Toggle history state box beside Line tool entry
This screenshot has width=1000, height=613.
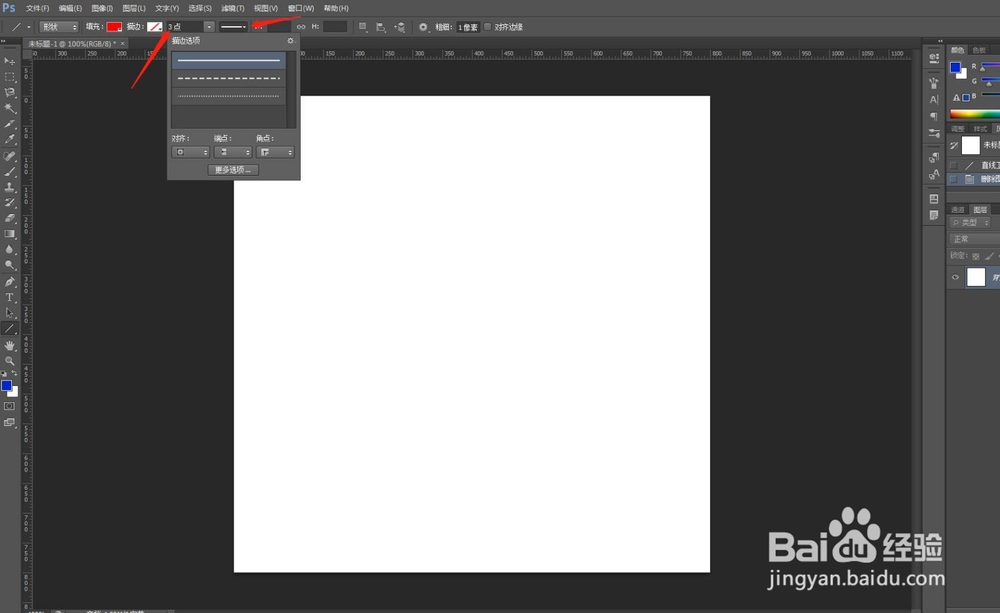point(953,165)
